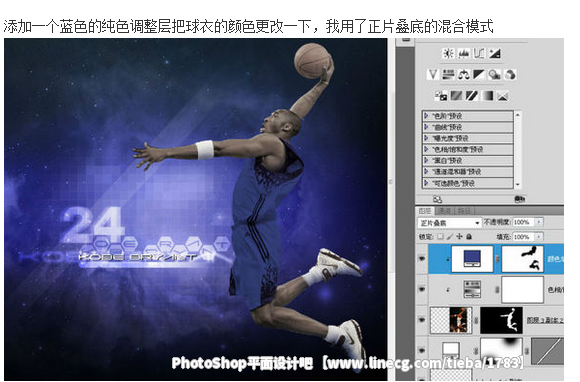Screen dimensions: 580x382
Task: Click presets list scrollbar up arrow
Action: tap(517, 115)
